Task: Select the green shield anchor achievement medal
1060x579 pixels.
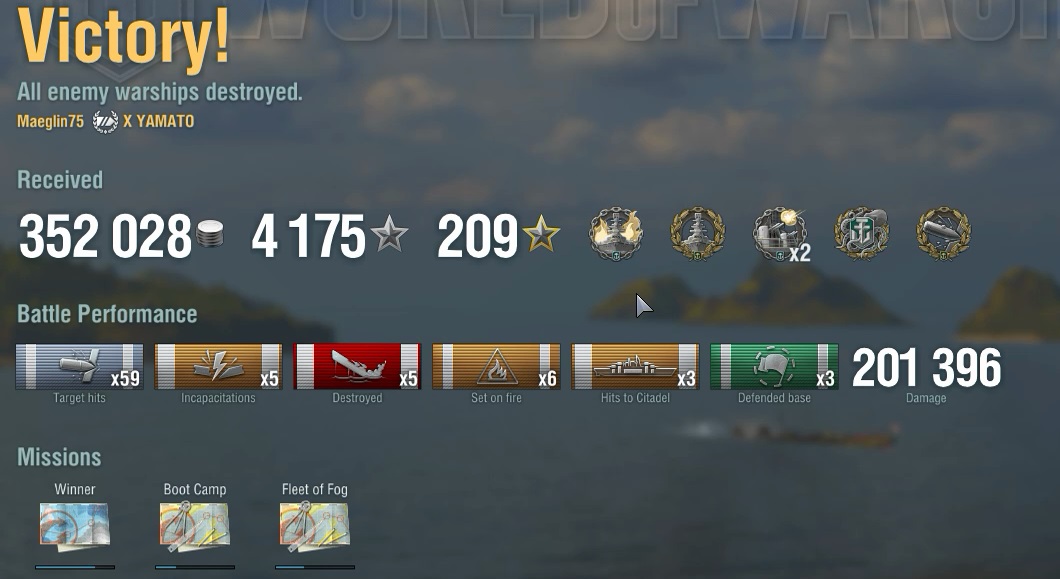Action: 862,234
